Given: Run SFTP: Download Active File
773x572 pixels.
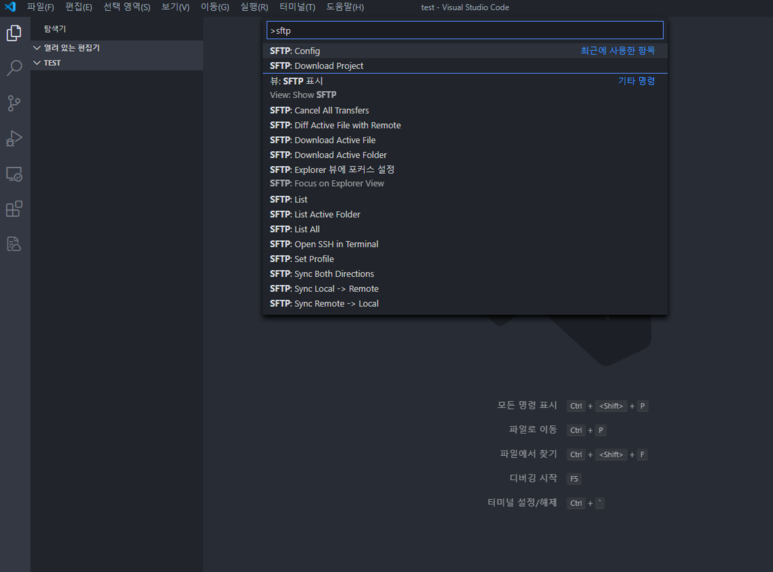Looking at the screenshot, I should point(465,140).
